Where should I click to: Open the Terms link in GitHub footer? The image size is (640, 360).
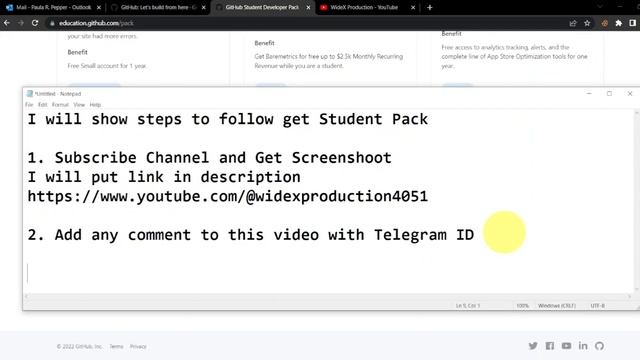pos(116,347)
